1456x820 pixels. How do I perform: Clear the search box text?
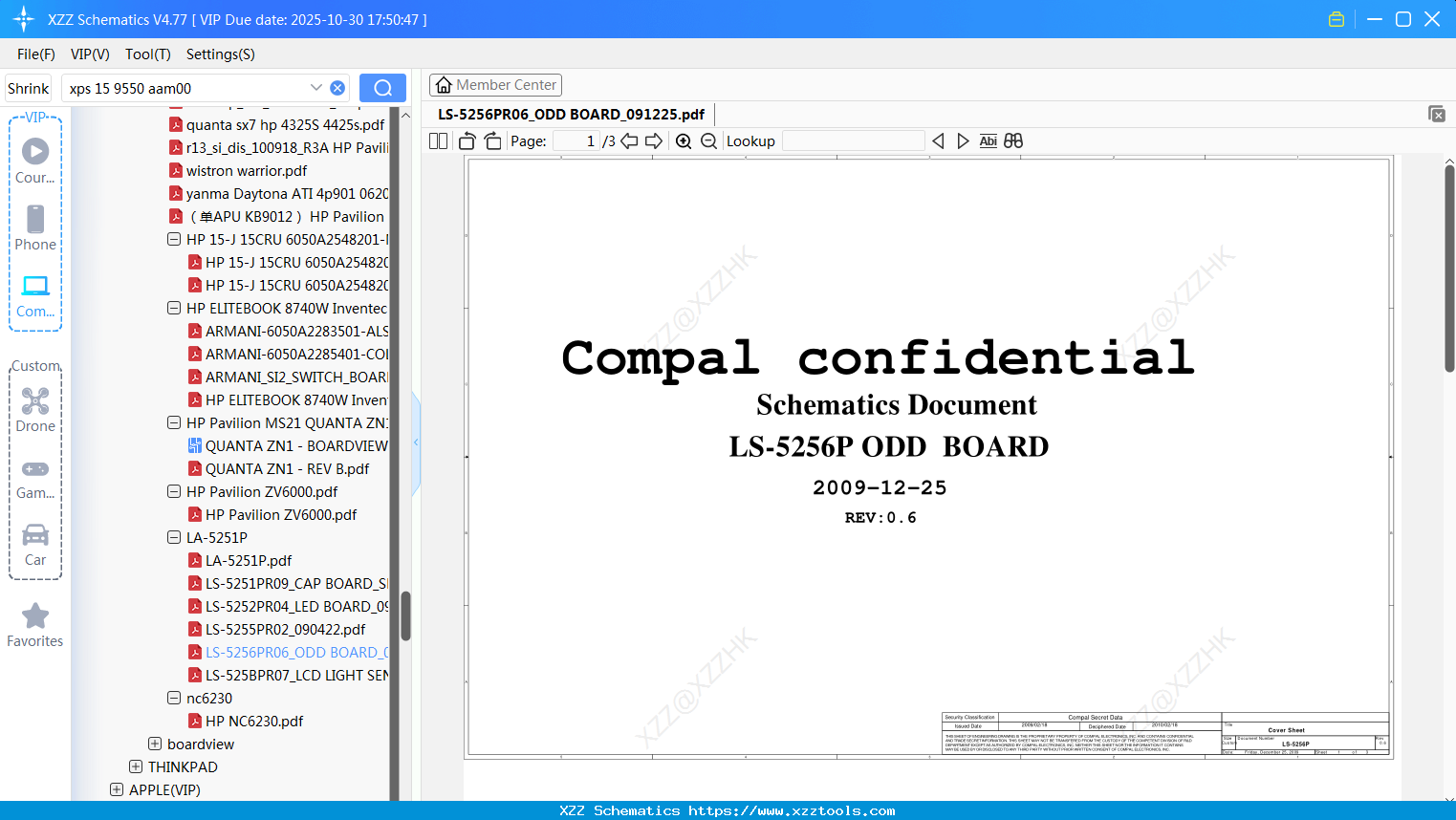(x=337, y=88)
